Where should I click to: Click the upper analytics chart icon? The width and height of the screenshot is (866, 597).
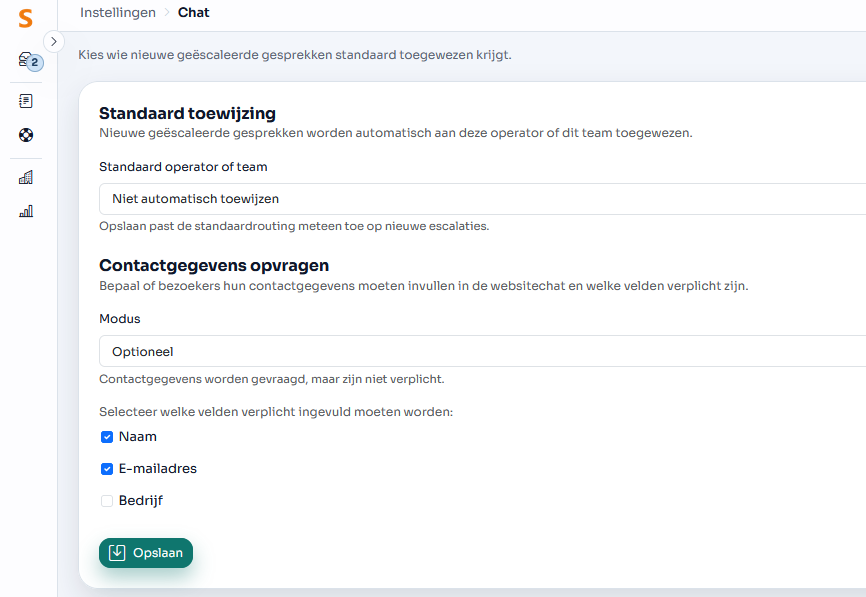click(25, 176)
